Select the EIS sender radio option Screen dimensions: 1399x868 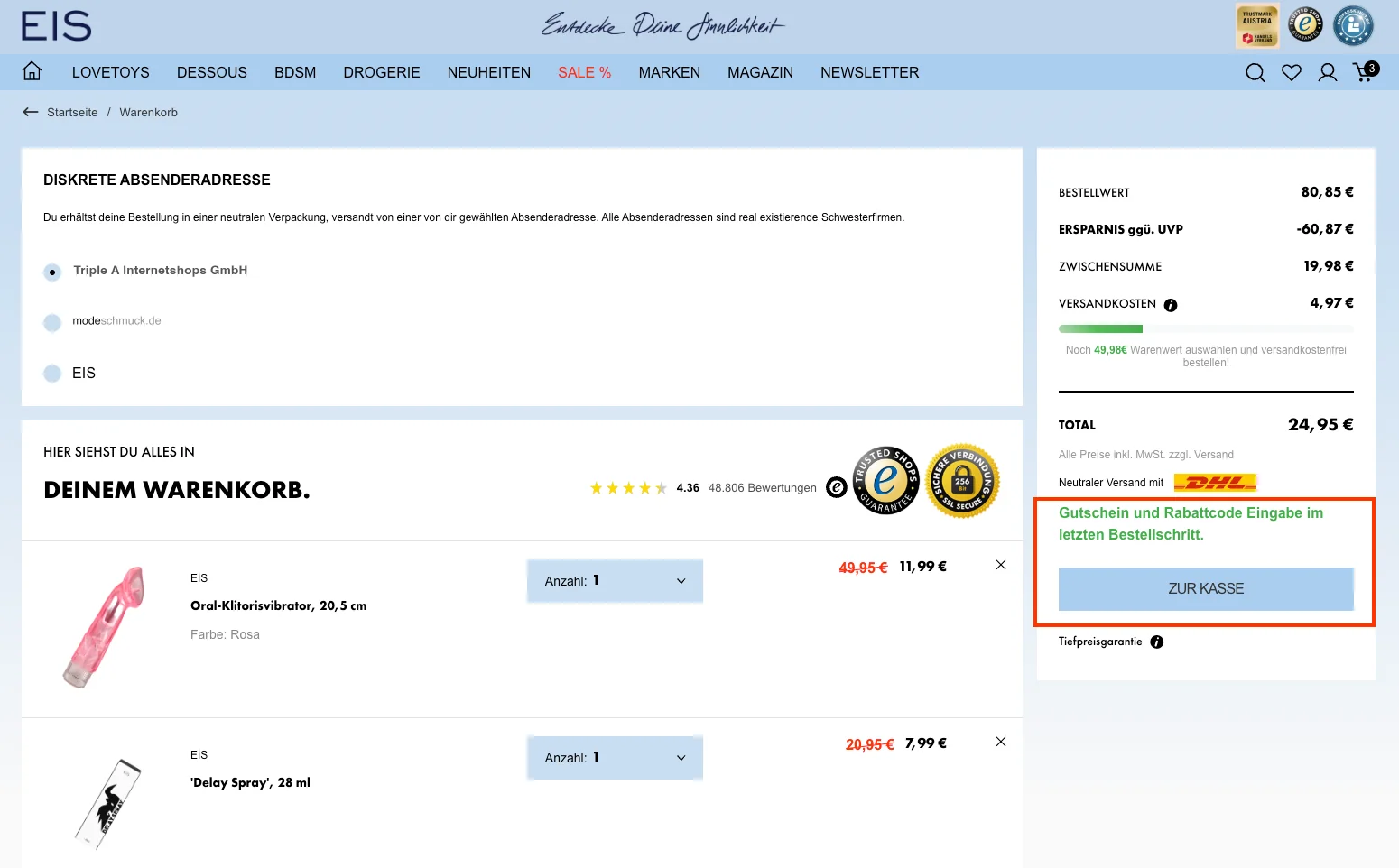point(52,373)
